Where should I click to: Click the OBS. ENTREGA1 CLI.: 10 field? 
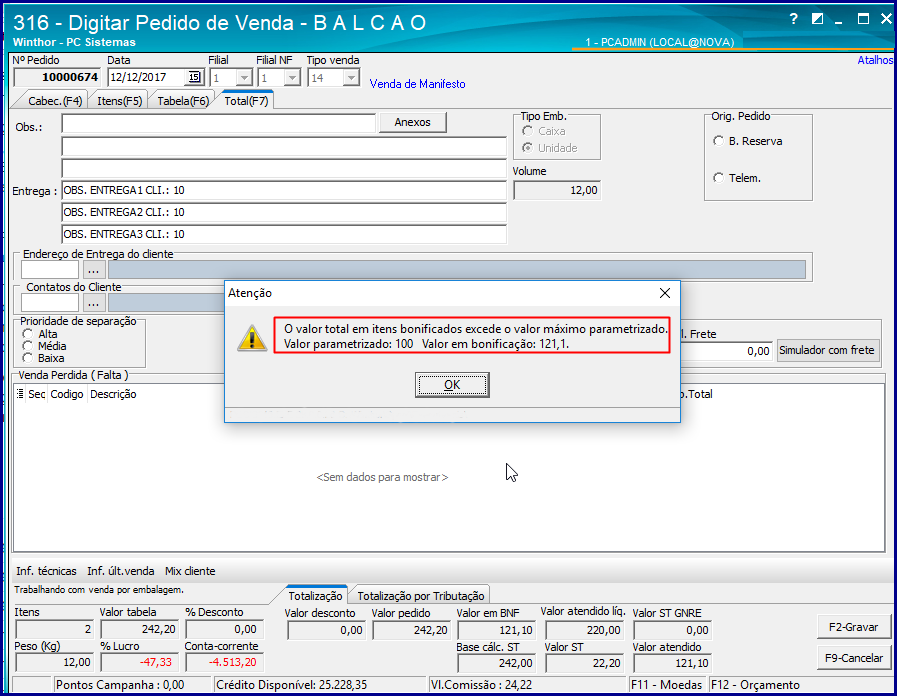[284, 190]
